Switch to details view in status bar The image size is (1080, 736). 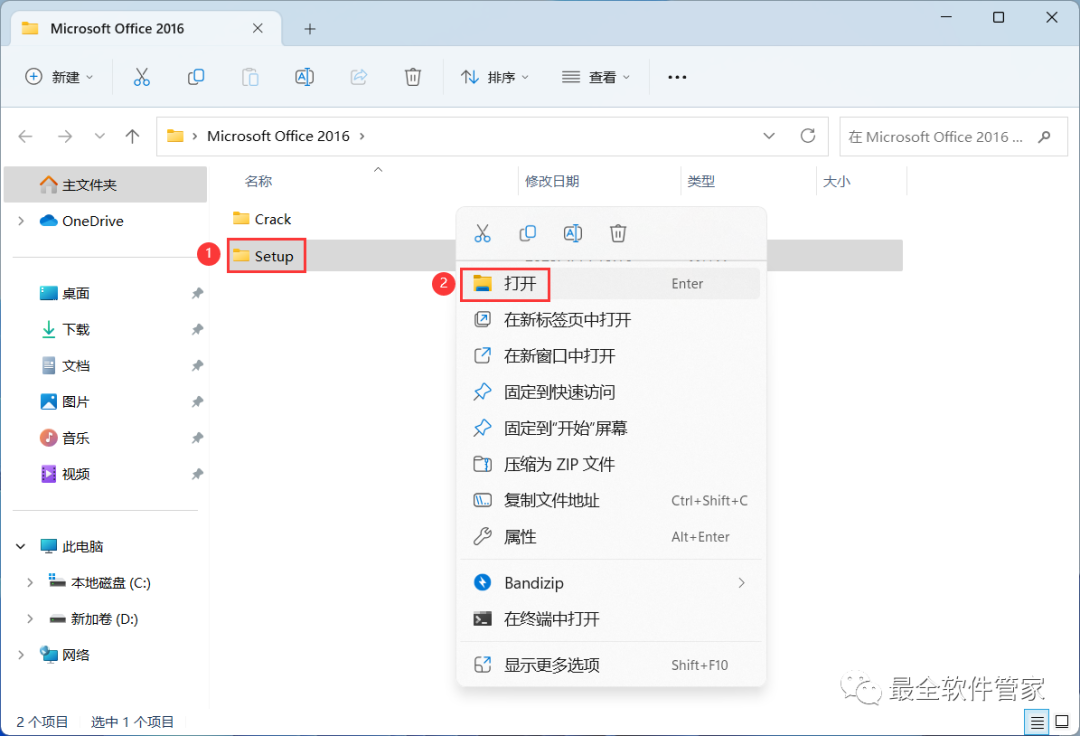(1037, 722)
